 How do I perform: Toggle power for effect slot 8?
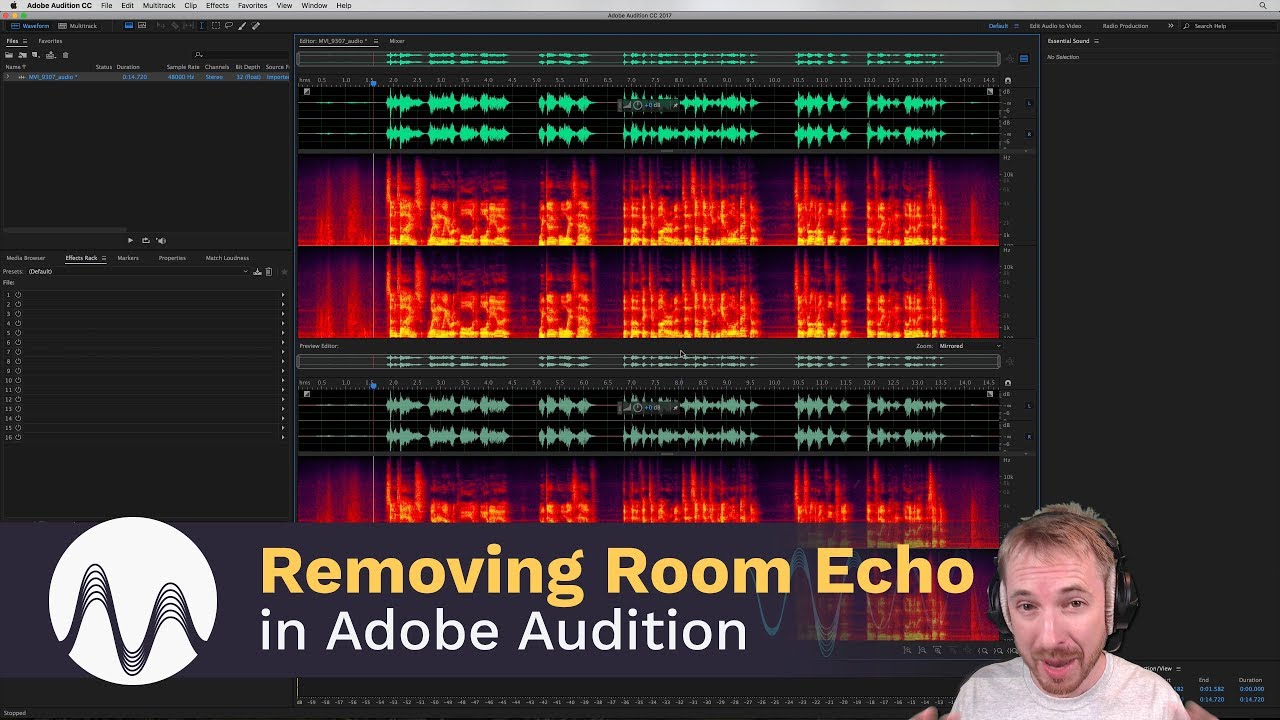tap(18, 361)
